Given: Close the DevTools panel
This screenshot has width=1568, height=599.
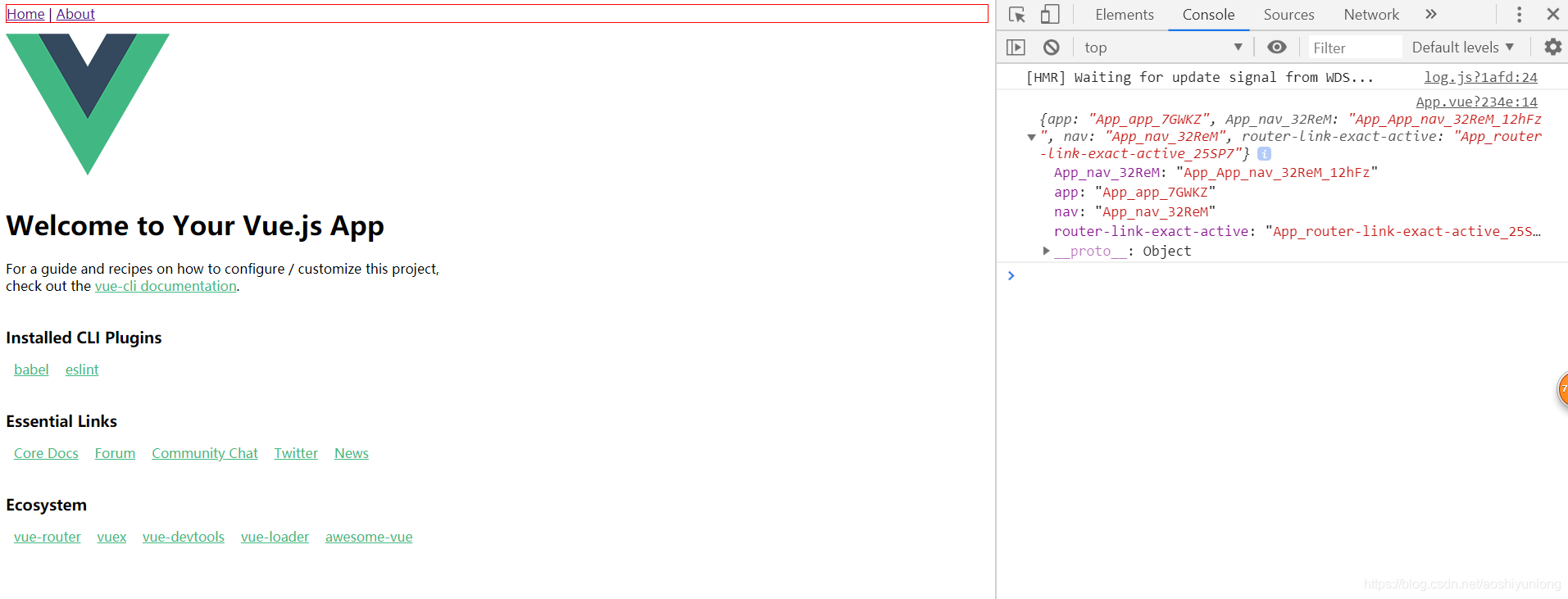Looking at the screenshot, I should (x=1552, y=15).
